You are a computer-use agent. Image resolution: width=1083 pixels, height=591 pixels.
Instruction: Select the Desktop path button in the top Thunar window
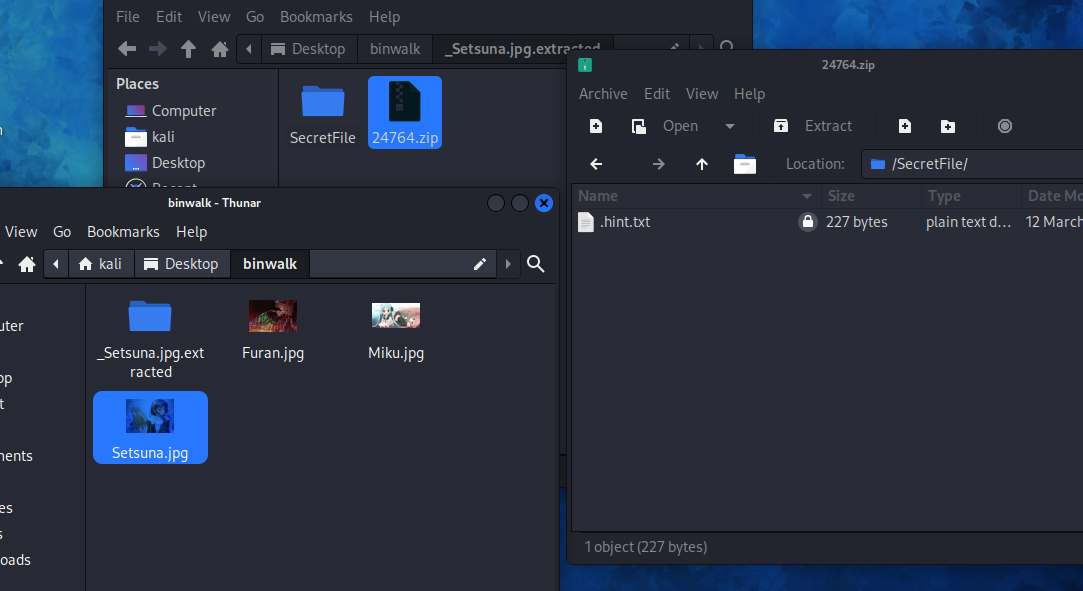point(308,49)
